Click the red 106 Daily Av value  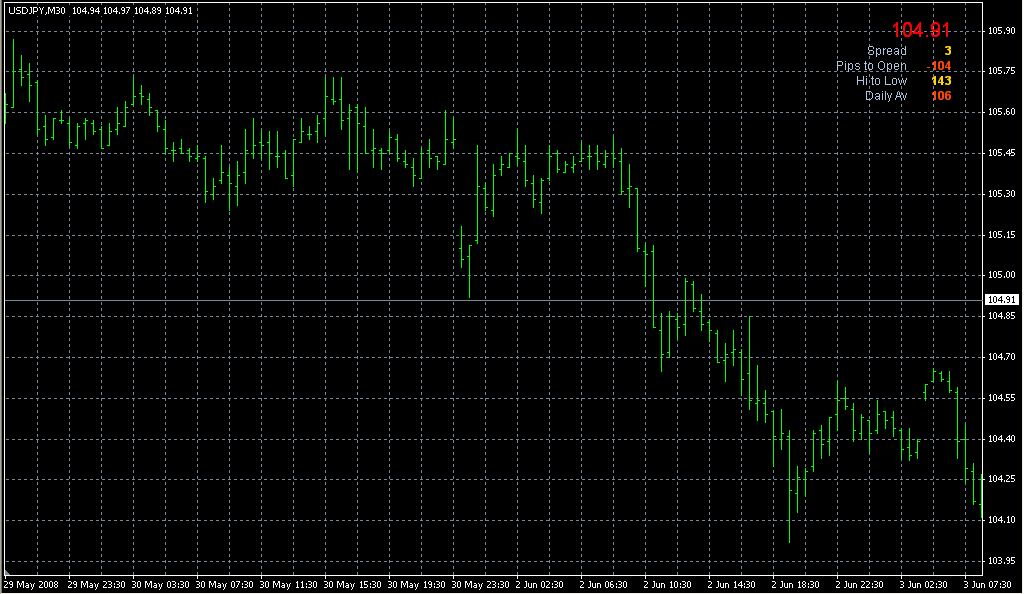[x=941, y=96]
